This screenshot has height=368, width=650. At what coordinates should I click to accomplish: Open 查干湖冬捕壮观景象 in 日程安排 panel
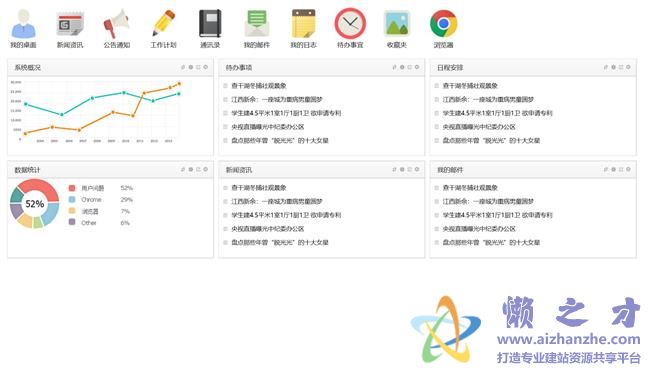pyautogui.click(x=470, y=86)
